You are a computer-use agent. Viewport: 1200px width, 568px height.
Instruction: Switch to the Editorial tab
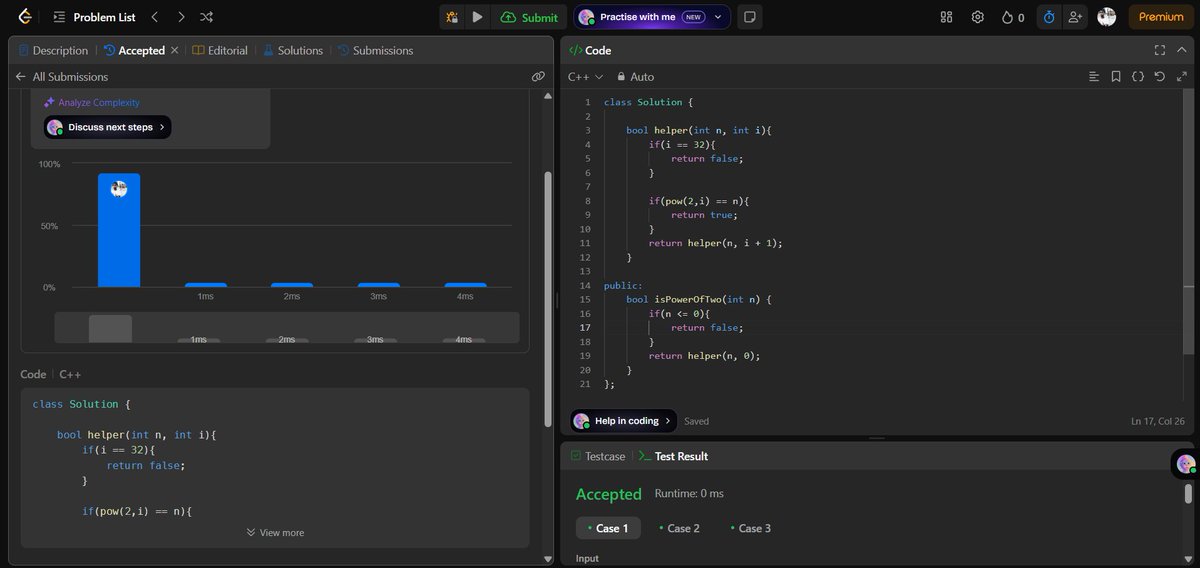click(220, 50)
